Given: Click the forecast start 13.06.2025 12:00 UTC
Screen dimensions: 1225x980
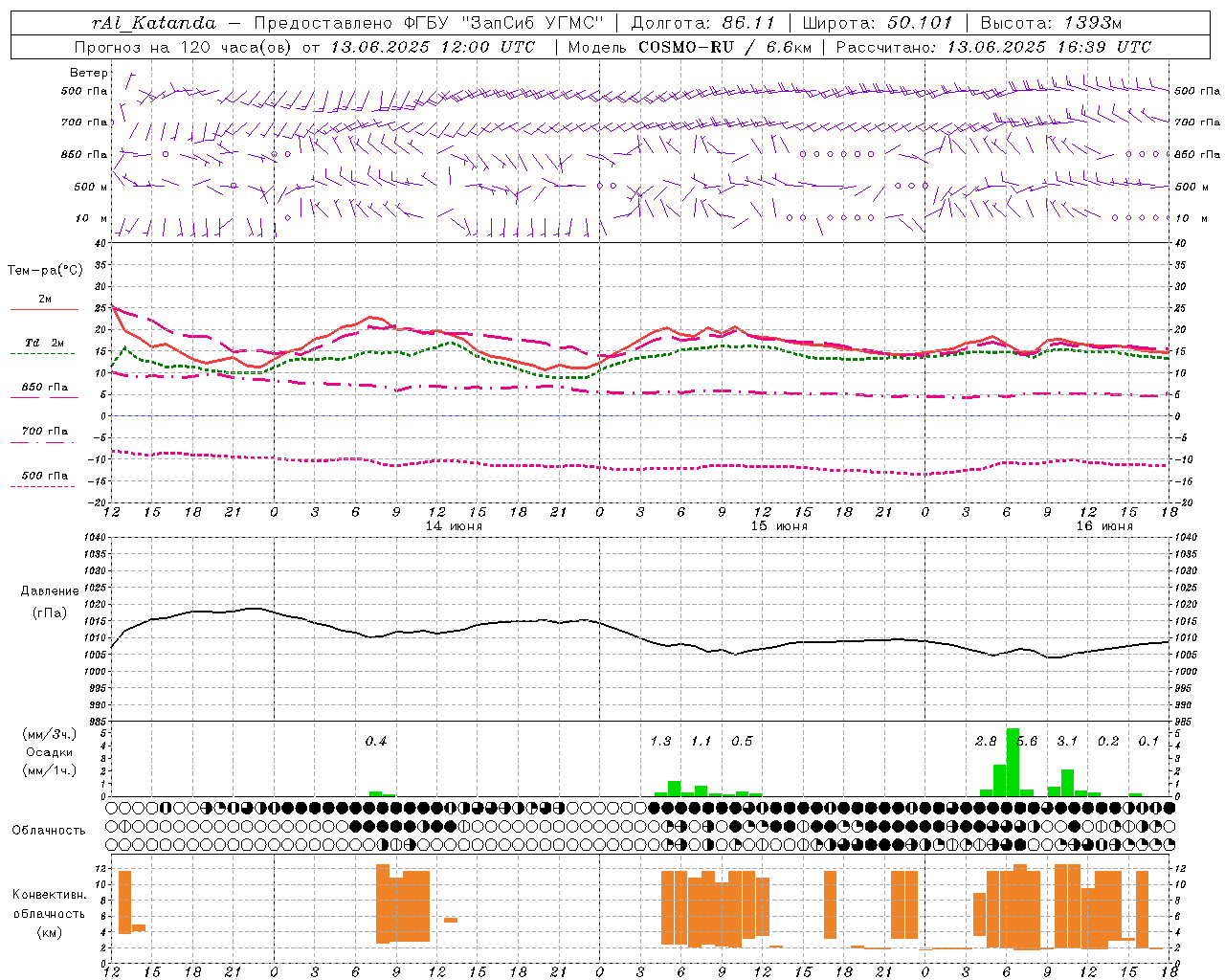Looking at the screenshot, I should point(433,47).
